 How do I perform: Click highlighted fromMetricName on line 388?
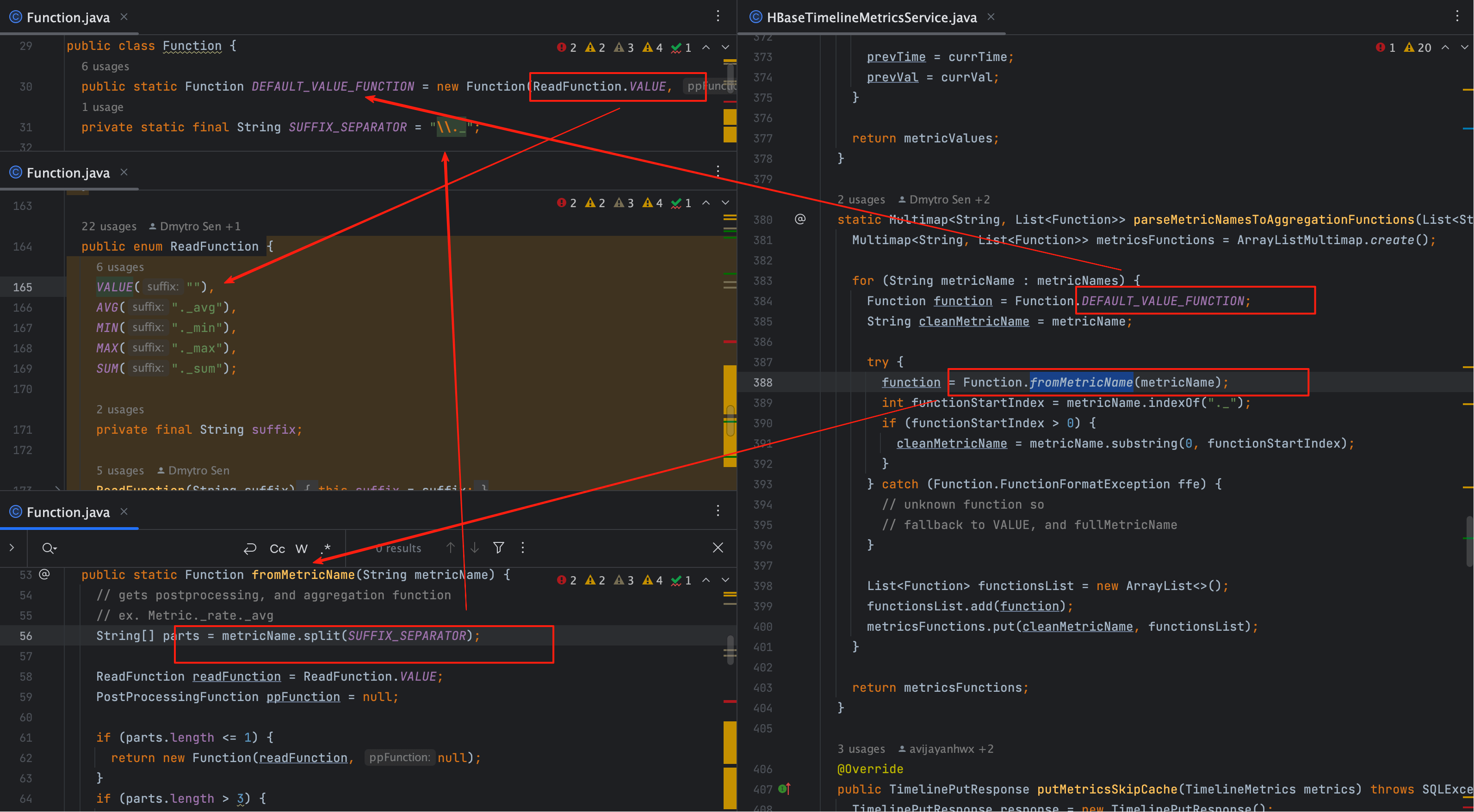click(x=1081, y=382)
